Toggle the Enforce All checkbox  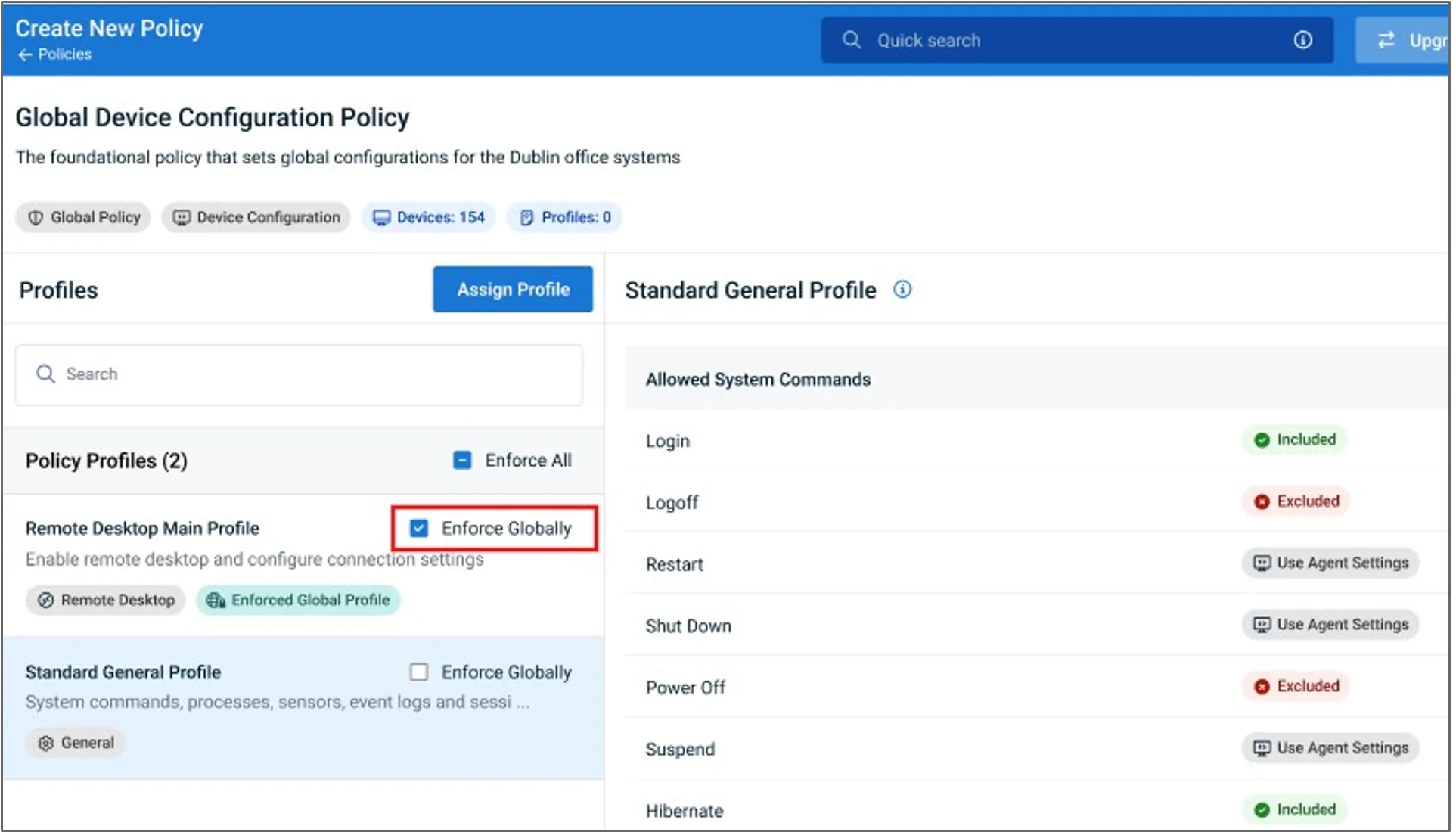[x=462, y=461]
